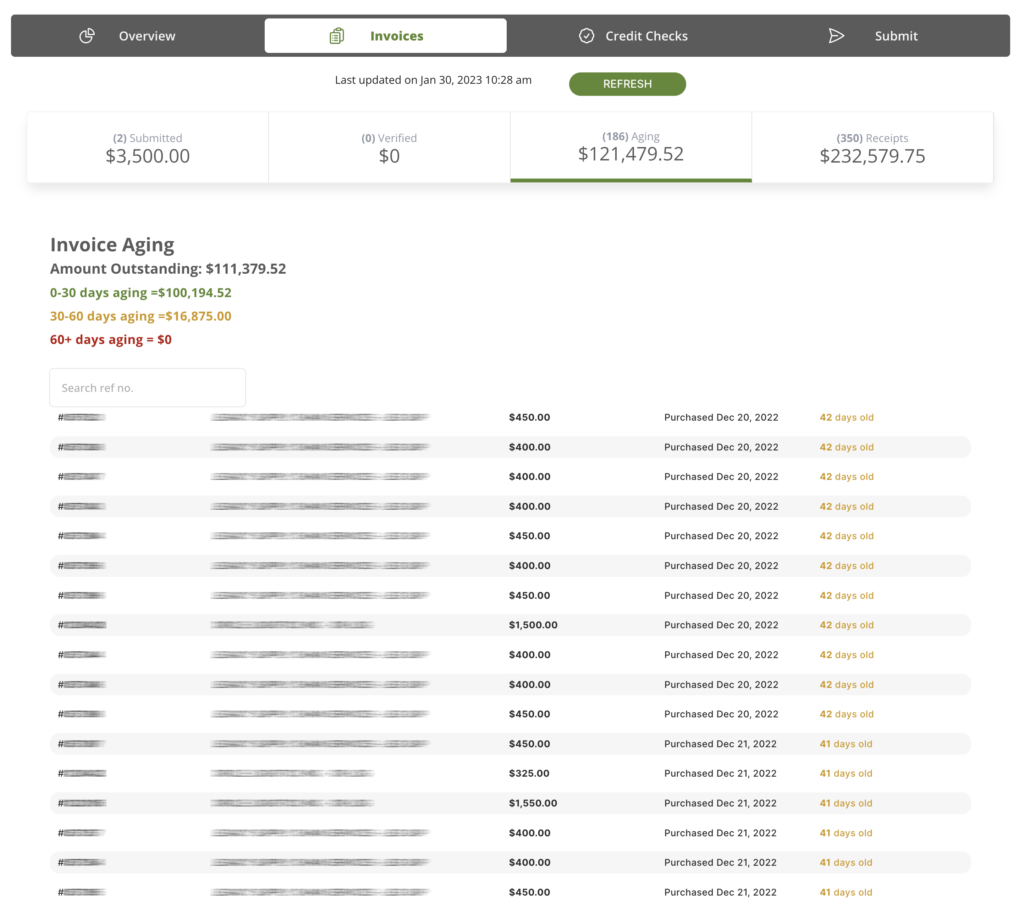Go to the Submit tab label

pyautogui.click(x=896, y=36)
